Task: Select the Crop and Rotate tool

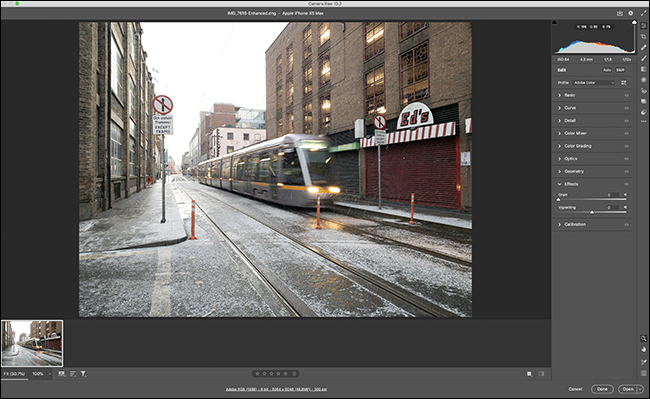Action: [x=644, y=36]
